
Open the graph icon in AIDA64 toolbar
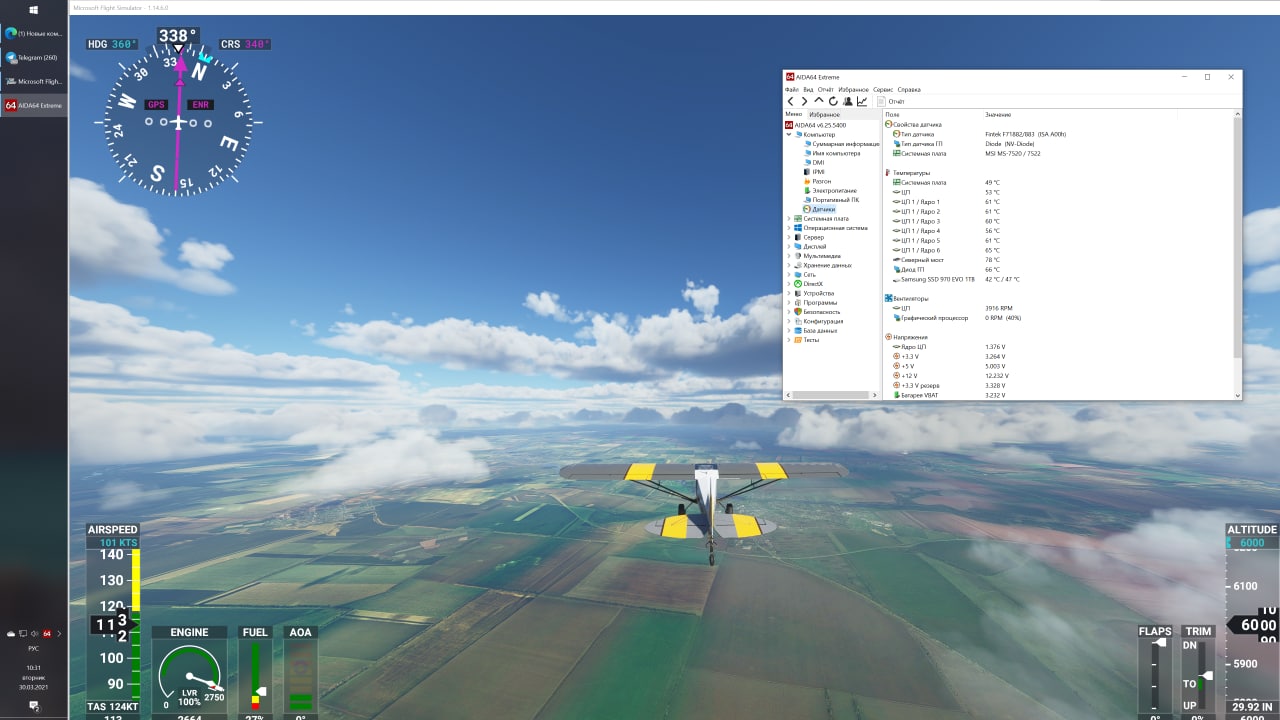click(x=862, y=101)
